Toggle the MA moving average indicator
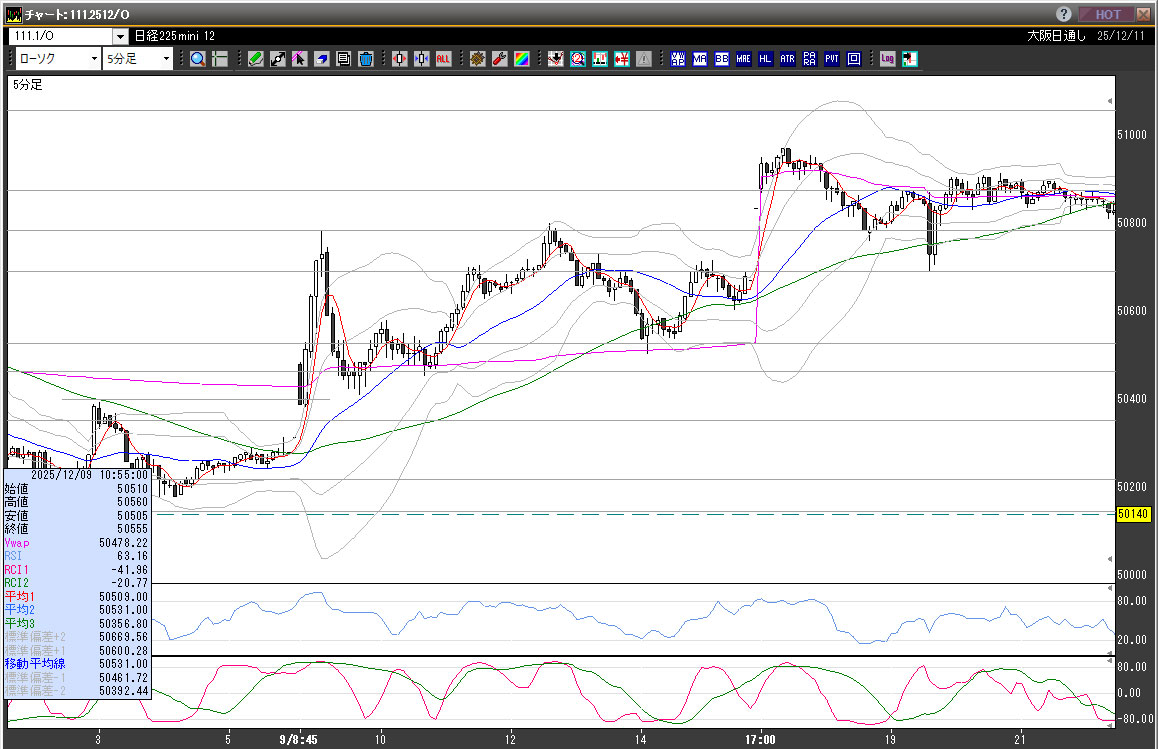Viewport: 1158px width, 749px height. [700, 59]
